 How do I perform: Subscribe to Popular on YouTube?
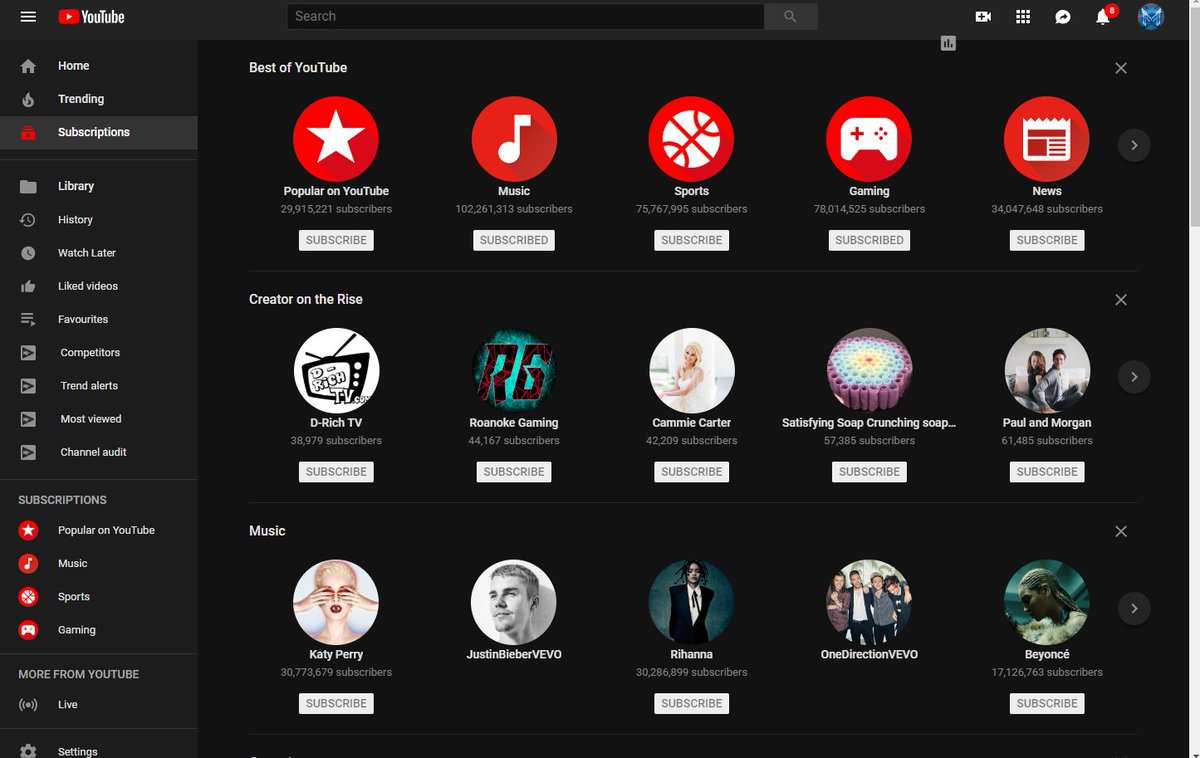(x=336, y=240)
